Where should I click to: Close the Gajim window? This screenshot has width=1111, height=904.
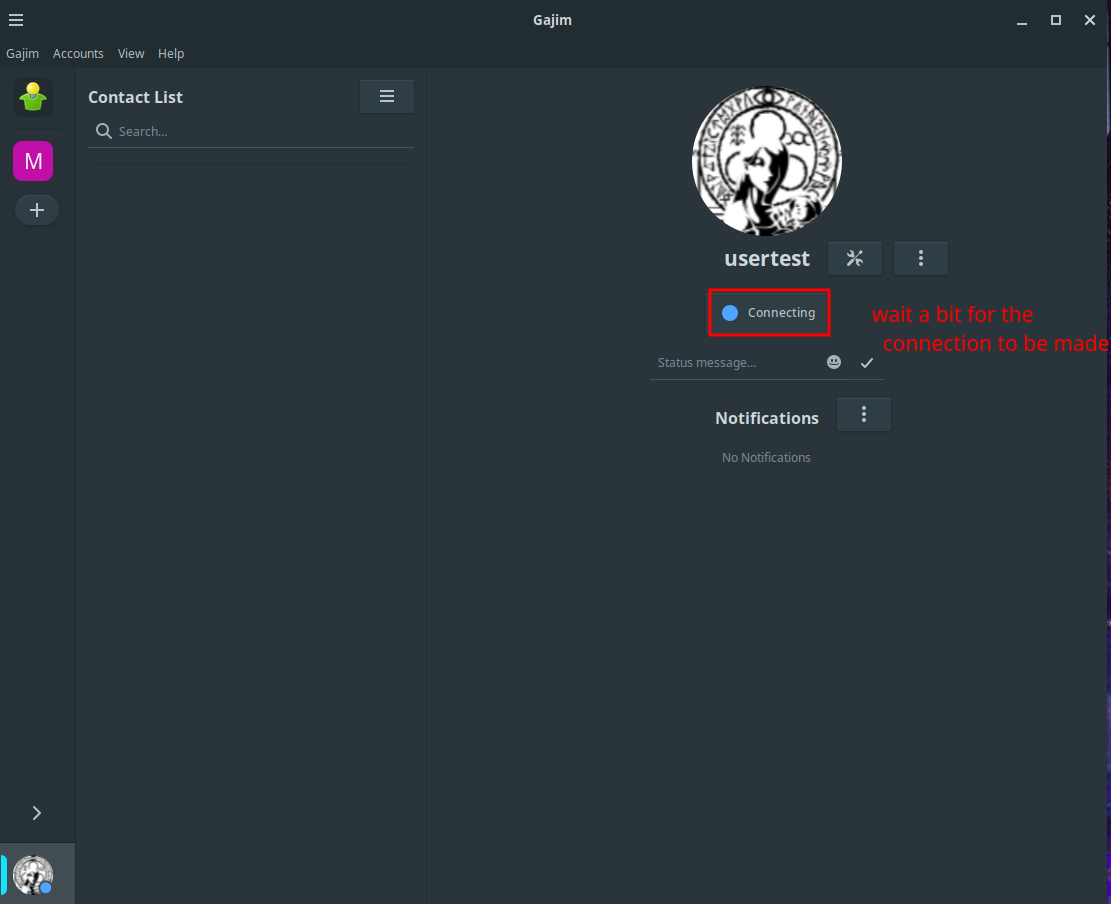[x=1090, y=20]
